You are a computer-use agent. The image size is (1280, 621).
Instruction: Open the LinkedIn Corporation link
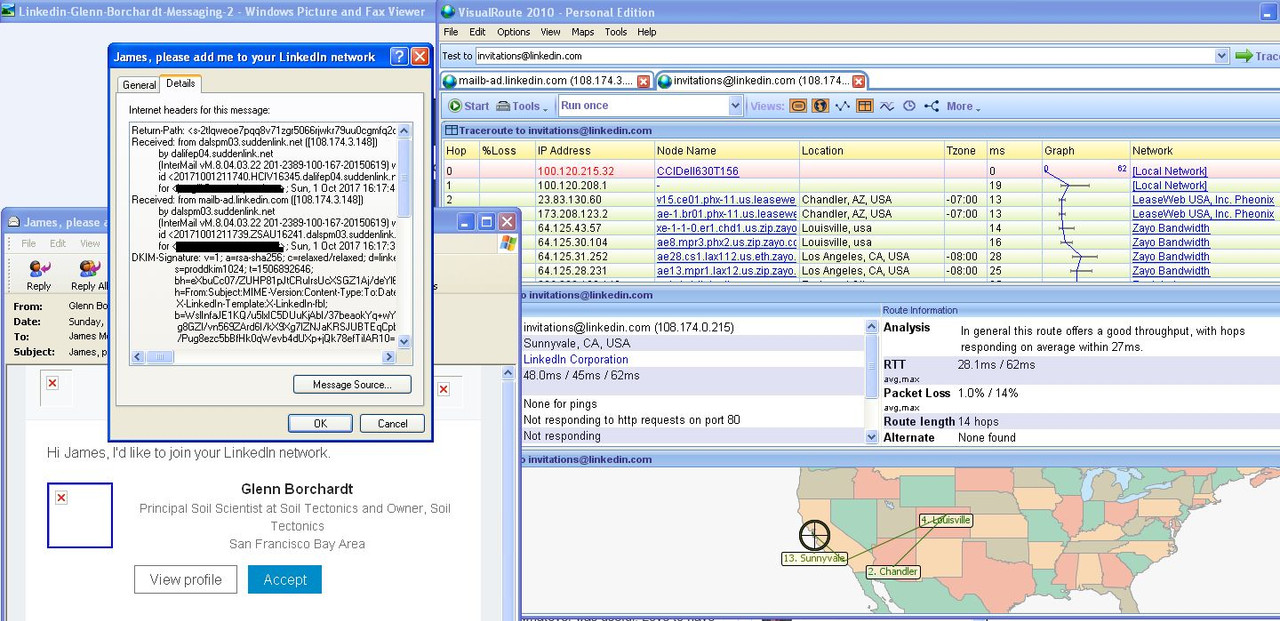tap(576, 359)
